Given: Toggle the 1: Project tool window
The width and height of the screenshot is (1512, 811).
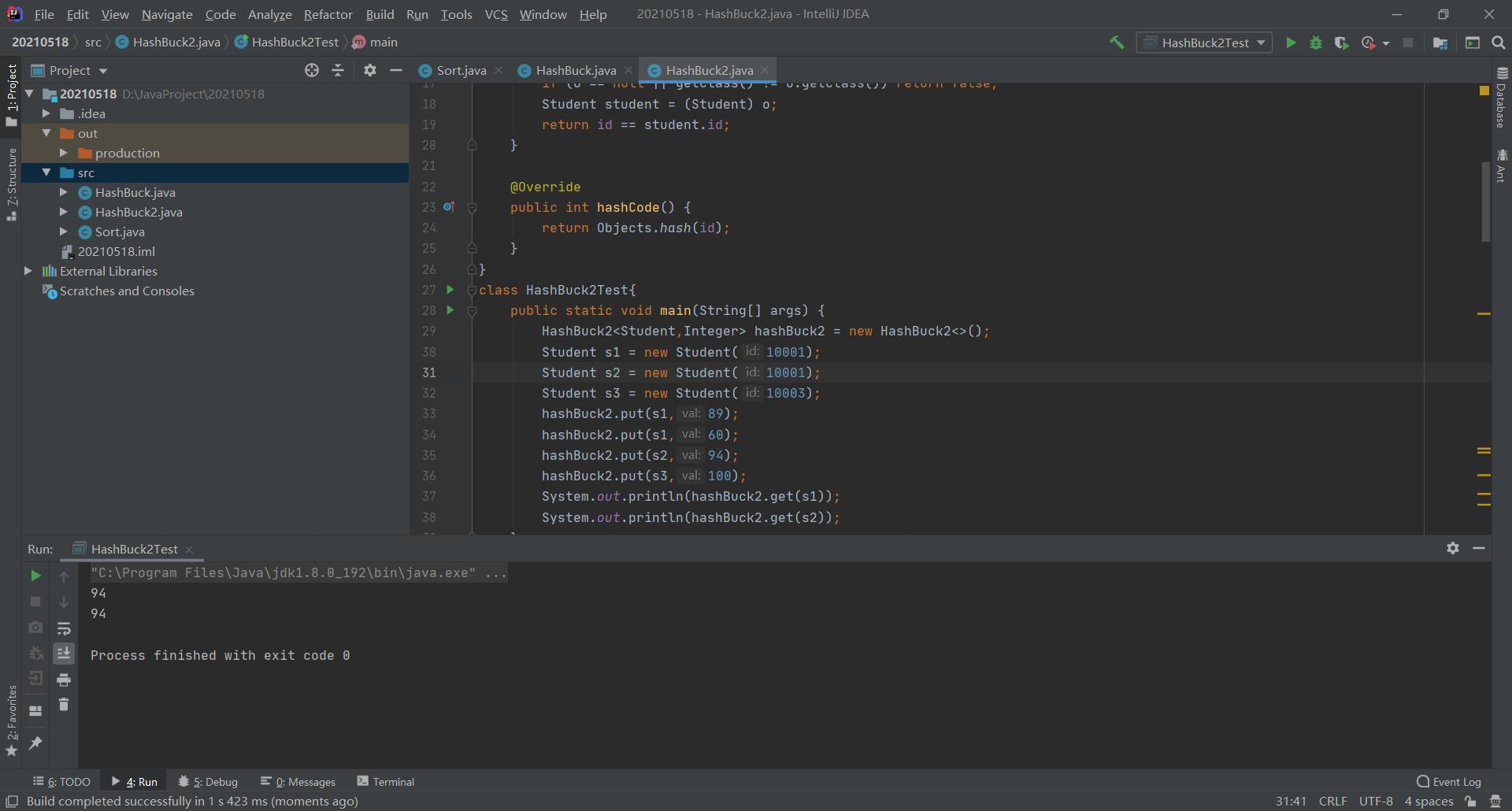Looking at the screenshot, I should pos(11,94).
